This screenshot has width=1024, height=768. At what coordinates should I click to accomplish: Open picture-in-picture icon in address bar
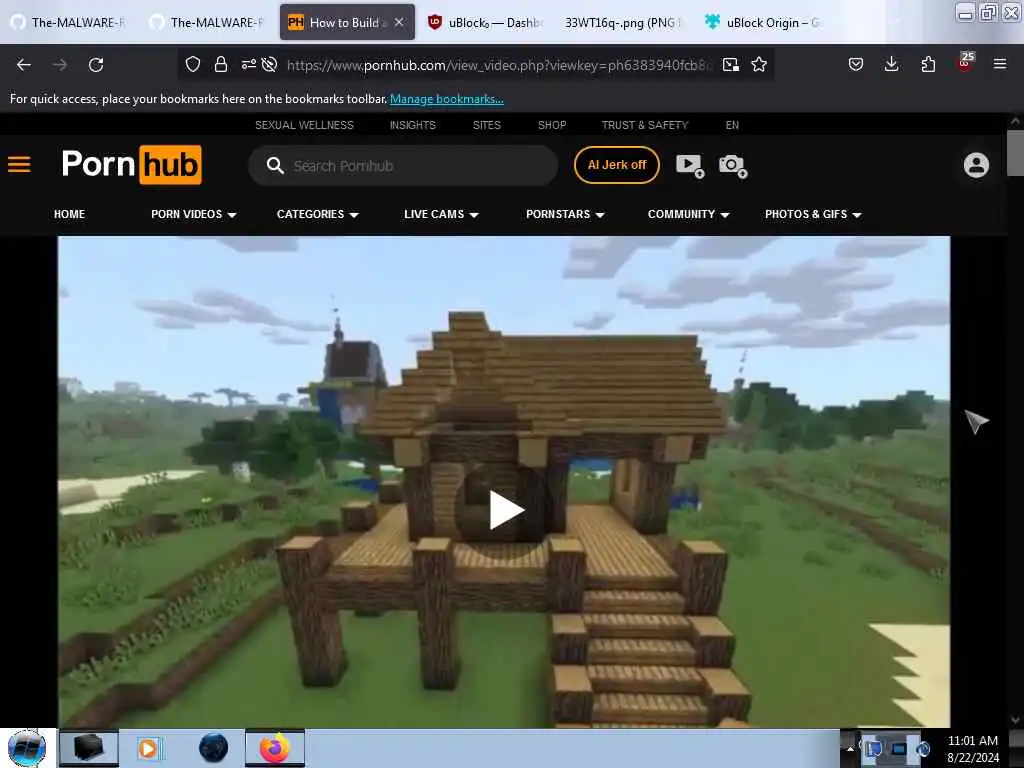[x=731, y=65]
